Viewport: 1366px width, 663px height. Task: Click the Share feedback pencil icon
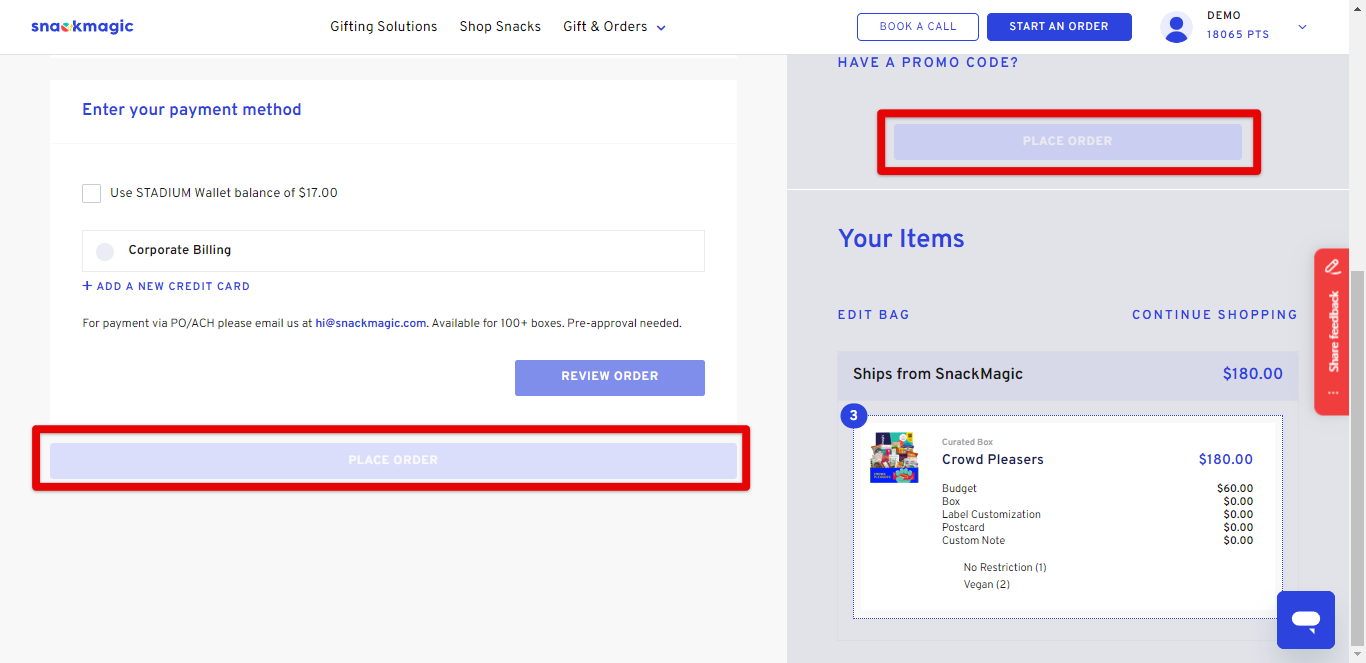coord(1333,266)
